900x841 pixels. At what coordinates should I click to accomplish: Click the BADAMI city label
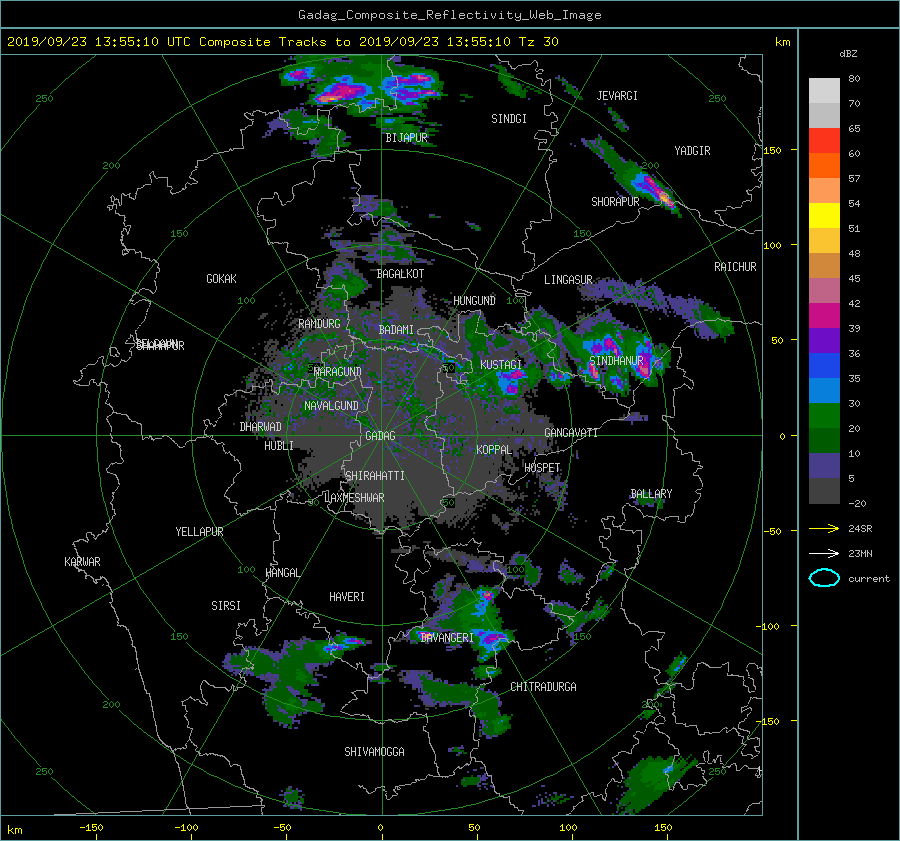pos(396,330)
